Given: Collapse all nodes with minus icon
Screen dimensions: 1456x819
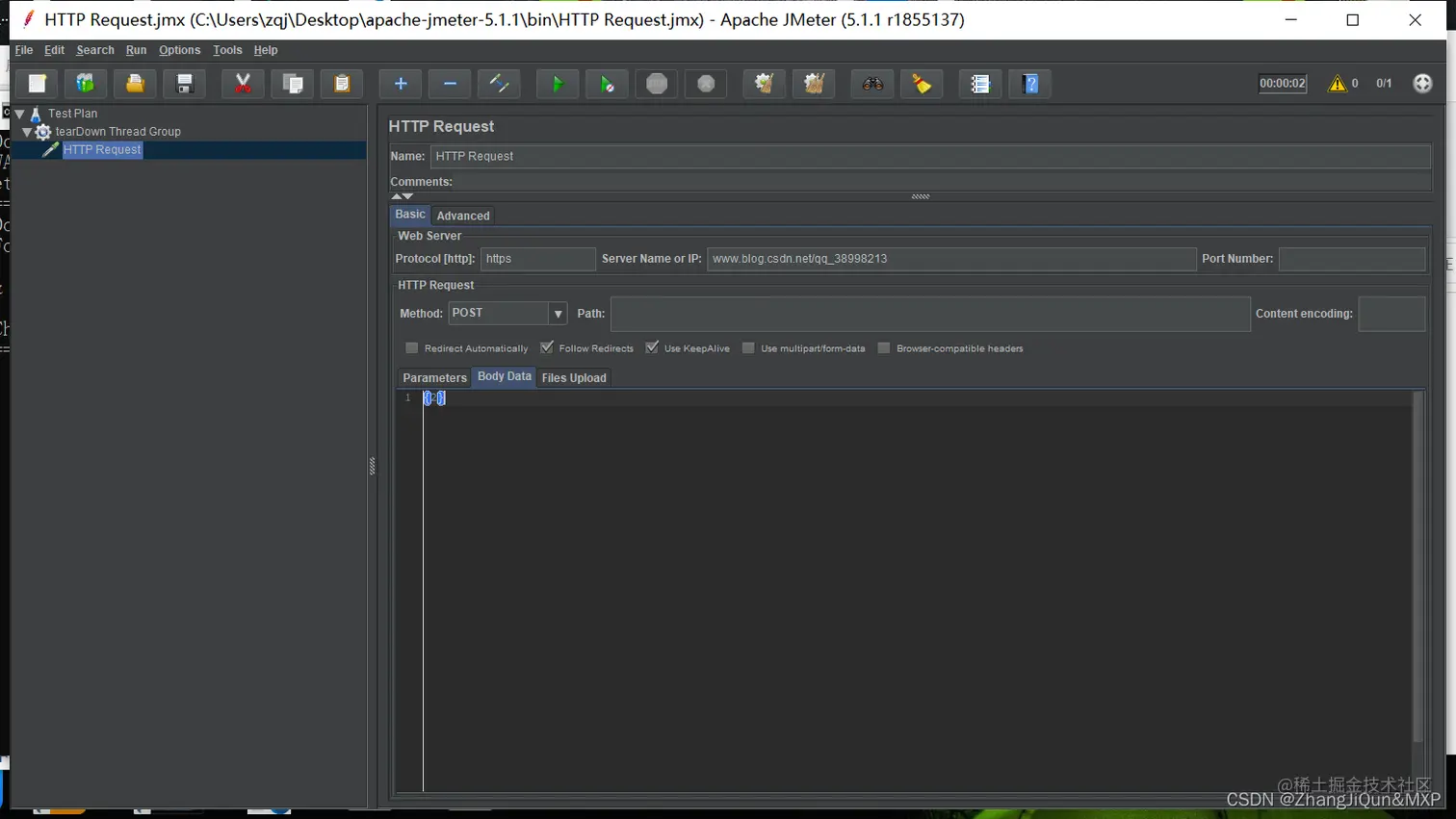Looking at the screenshot, I should coord(450,84).
